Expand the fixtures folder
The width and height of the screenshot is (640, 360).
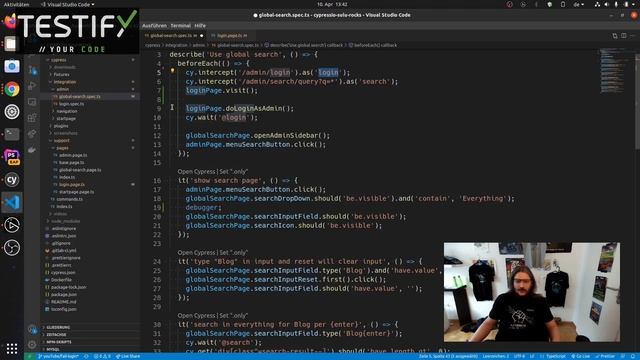pos(62,75)
